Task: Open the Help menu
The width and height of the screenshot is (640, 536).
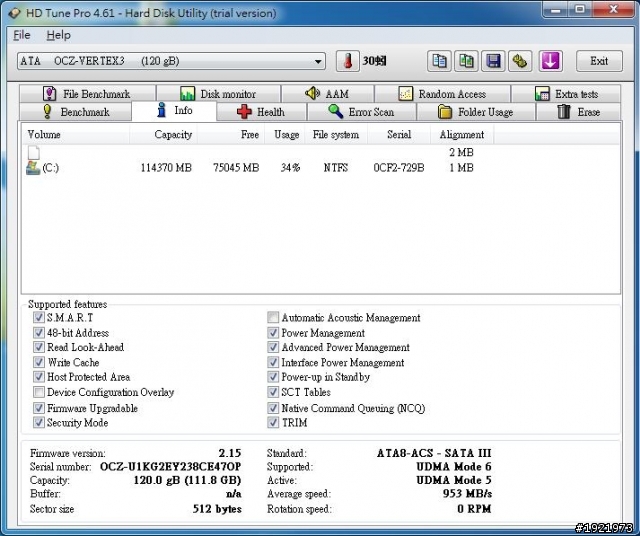Action: point(58,35)
